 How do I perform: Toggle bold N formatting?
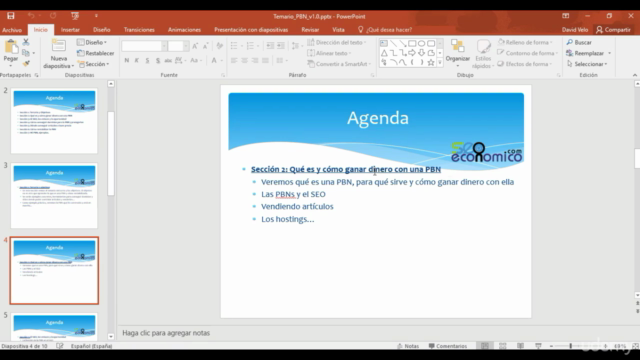(127, 60)
